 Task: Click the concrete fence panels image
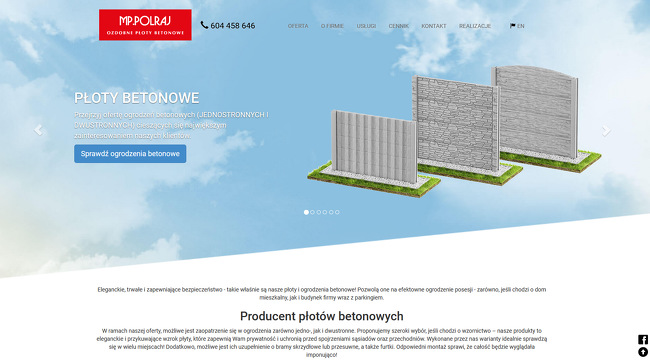point(454,131)
